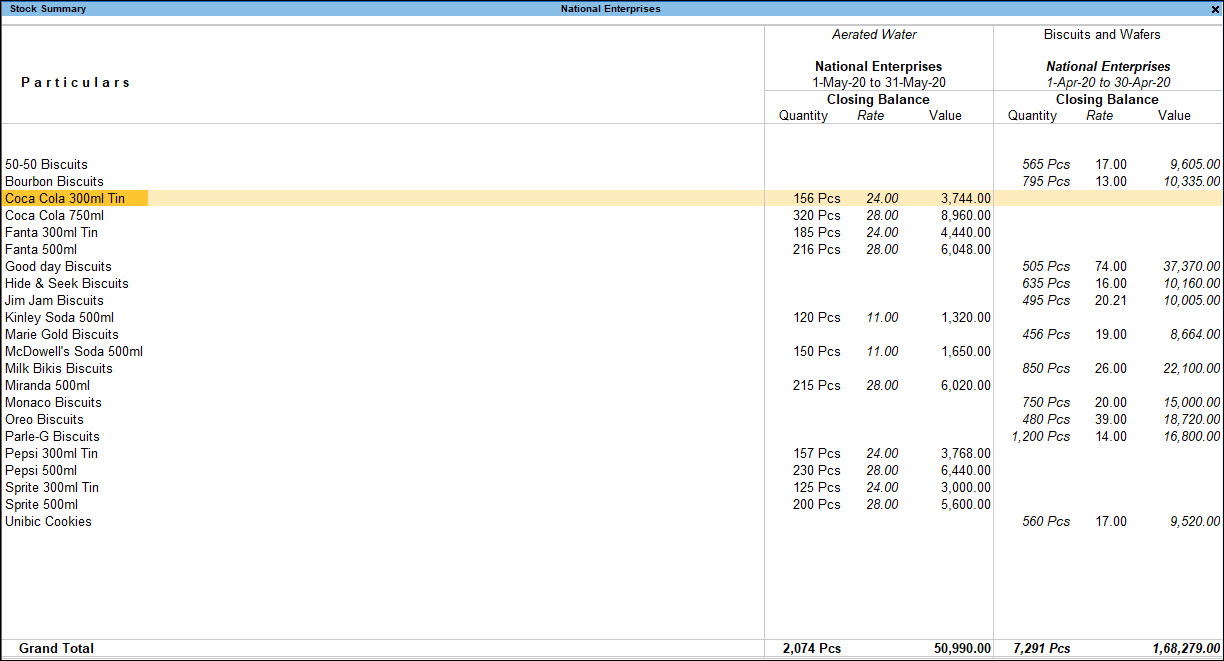1224x661 pixels.
Task: Open the 50-50 Biscuits stock item
Action: [46, 164]
